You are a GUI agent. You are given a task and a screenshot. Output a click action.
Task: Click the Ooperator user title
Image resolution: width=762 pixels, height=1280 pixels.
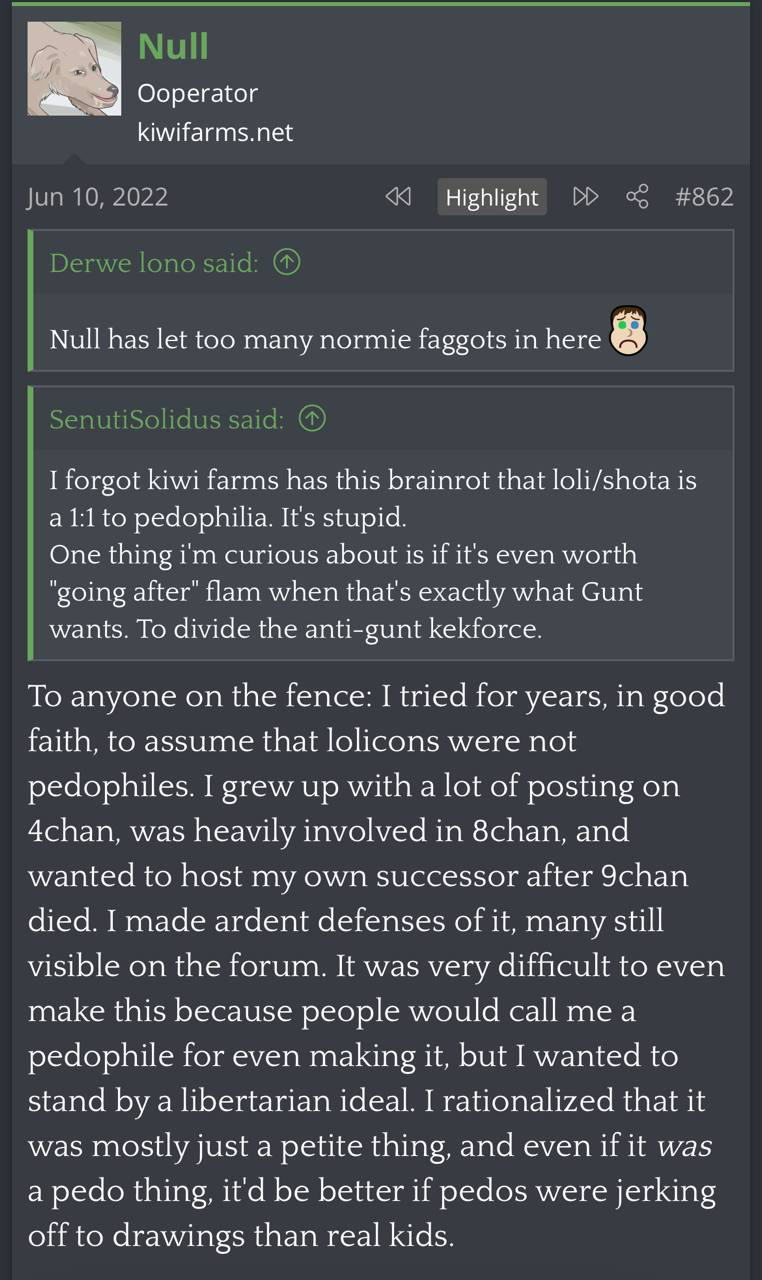[x=197, y=93]
